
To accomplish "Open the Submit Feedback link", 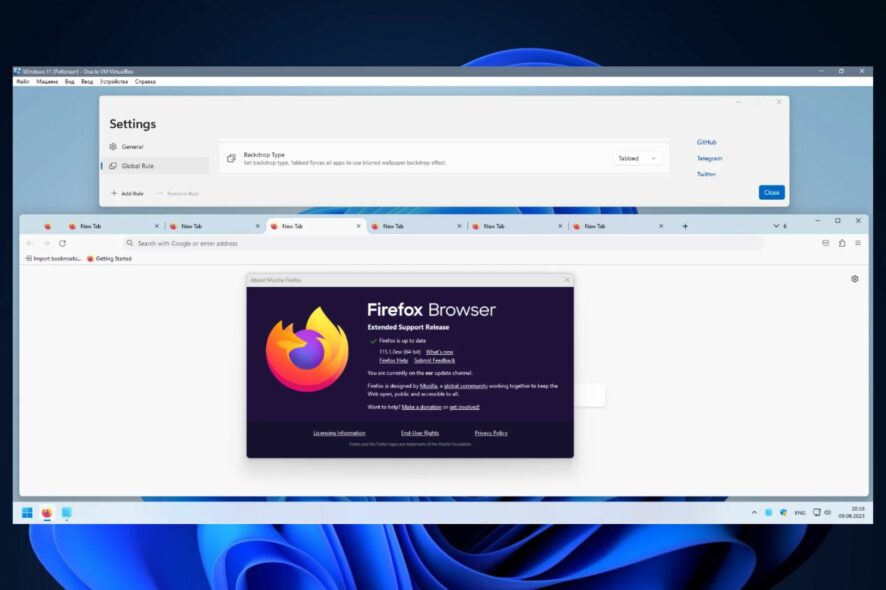I will [x=435, y=360].
